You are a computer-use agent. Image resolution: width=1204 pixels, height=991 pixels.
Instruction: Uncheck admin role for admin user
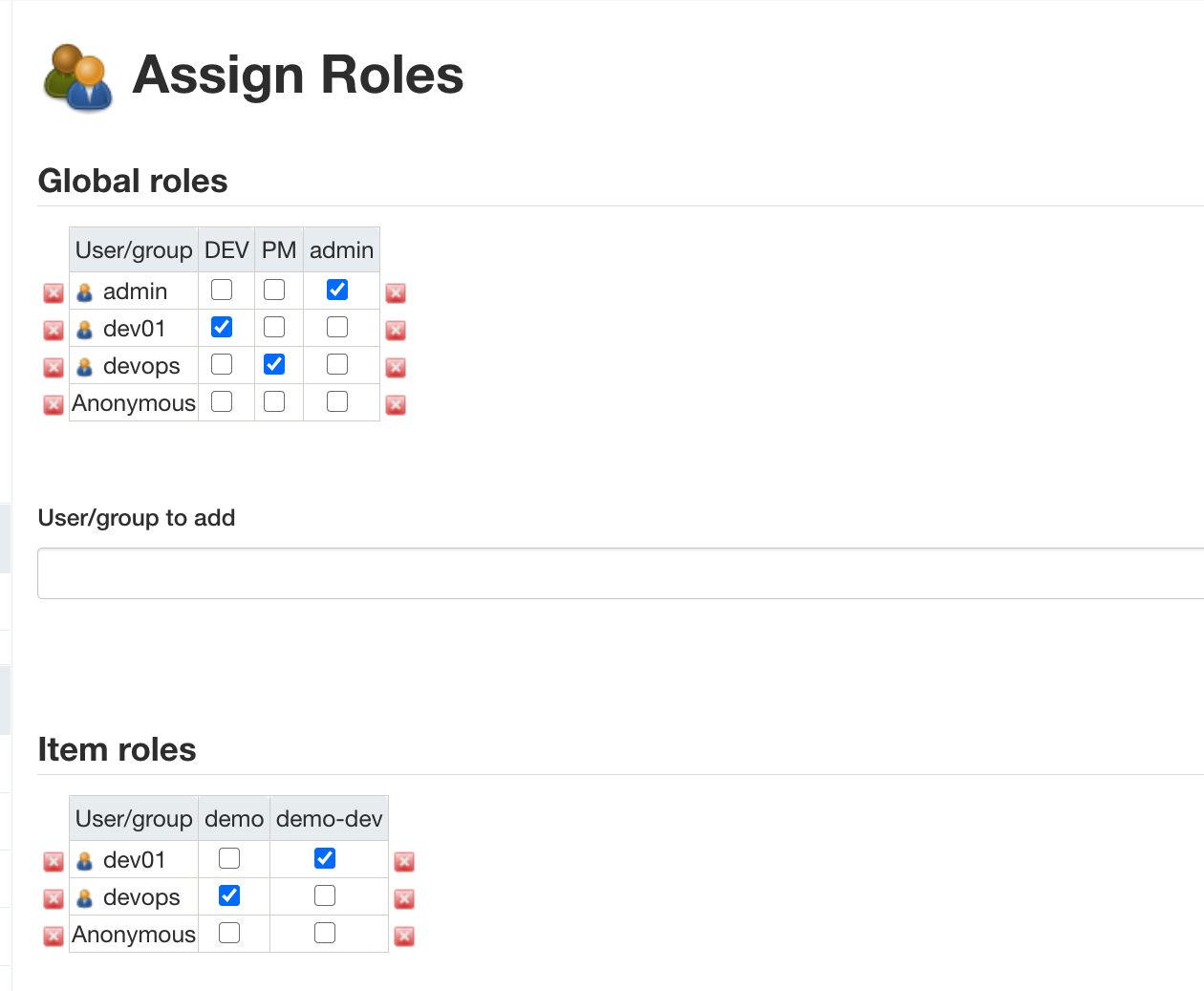(x=337, y=290)
